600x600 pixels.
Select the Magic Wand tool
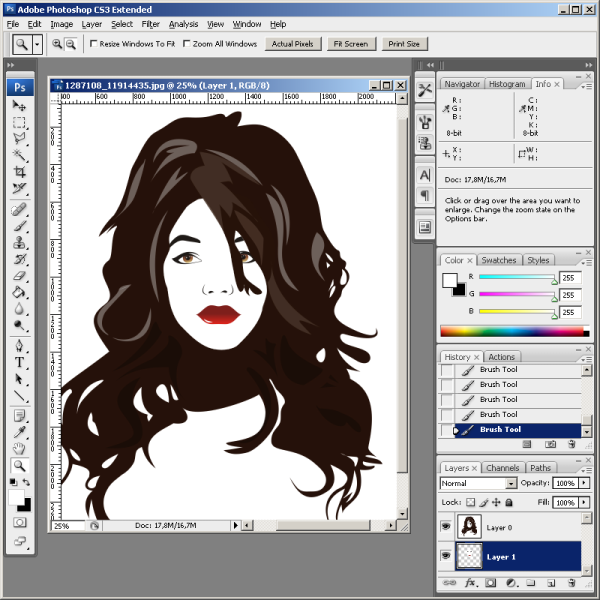click(19, 155)
